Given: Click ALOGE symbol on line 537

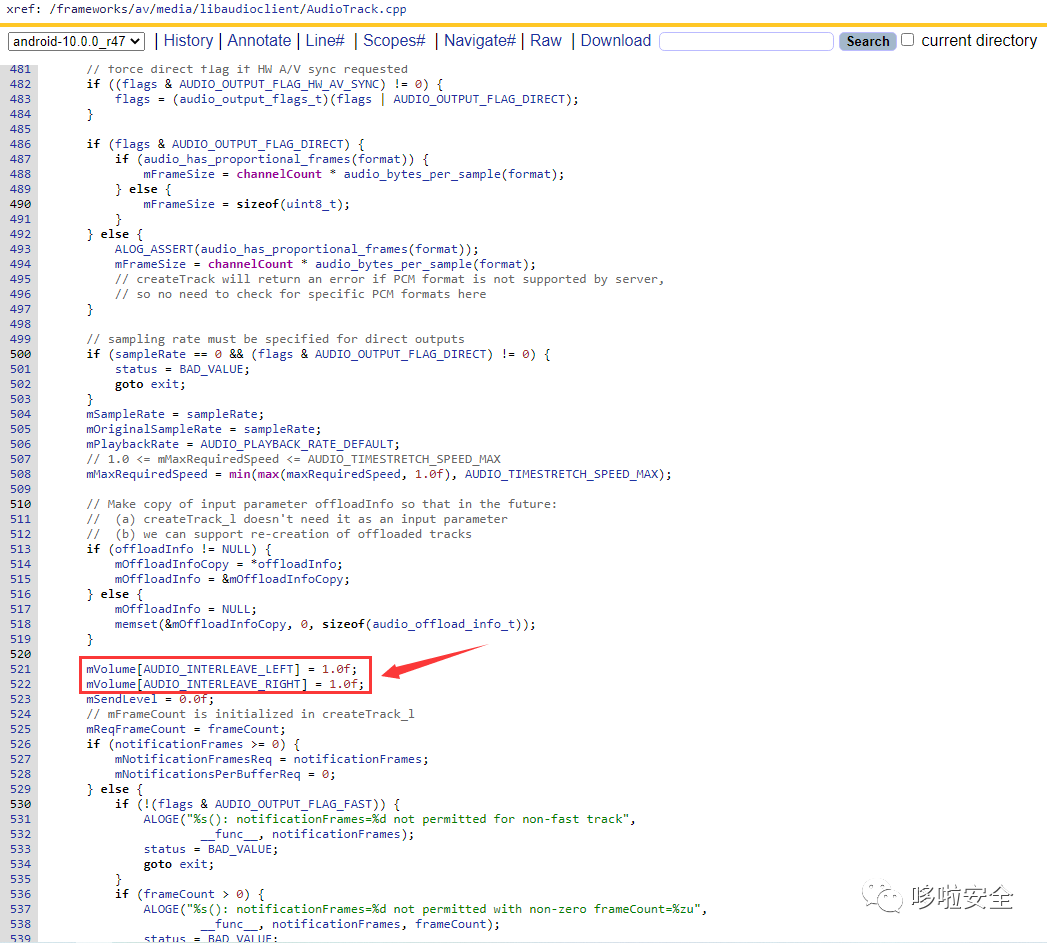Looking at the screenshot, I should [x=161, y=910].
